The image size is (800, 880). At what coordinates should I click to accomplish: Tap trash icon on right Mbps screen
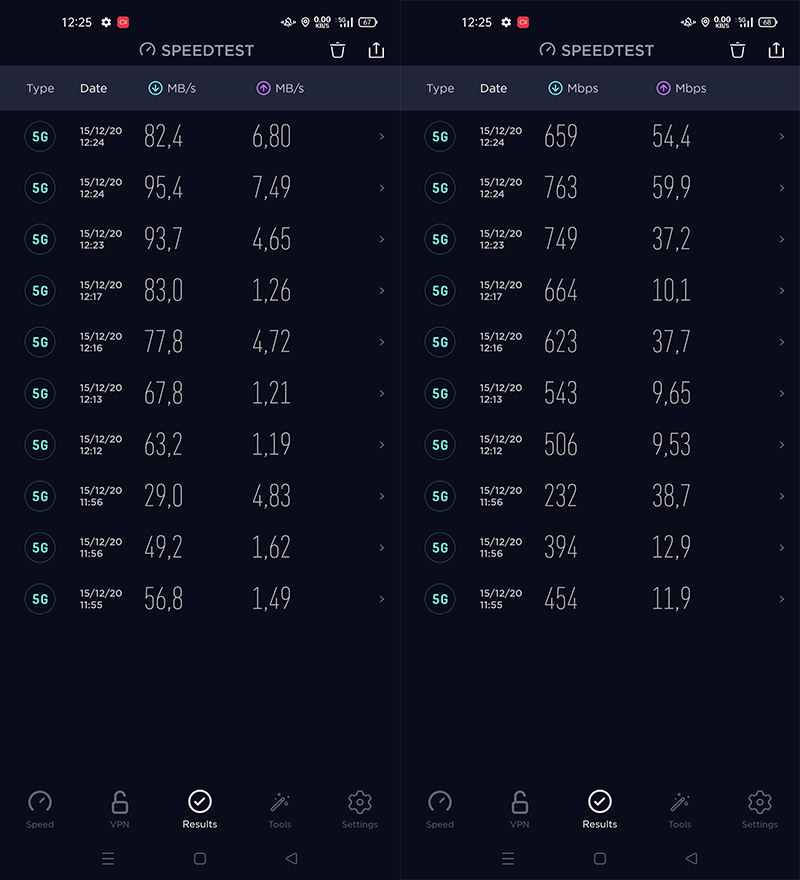(x=737, y=51)
